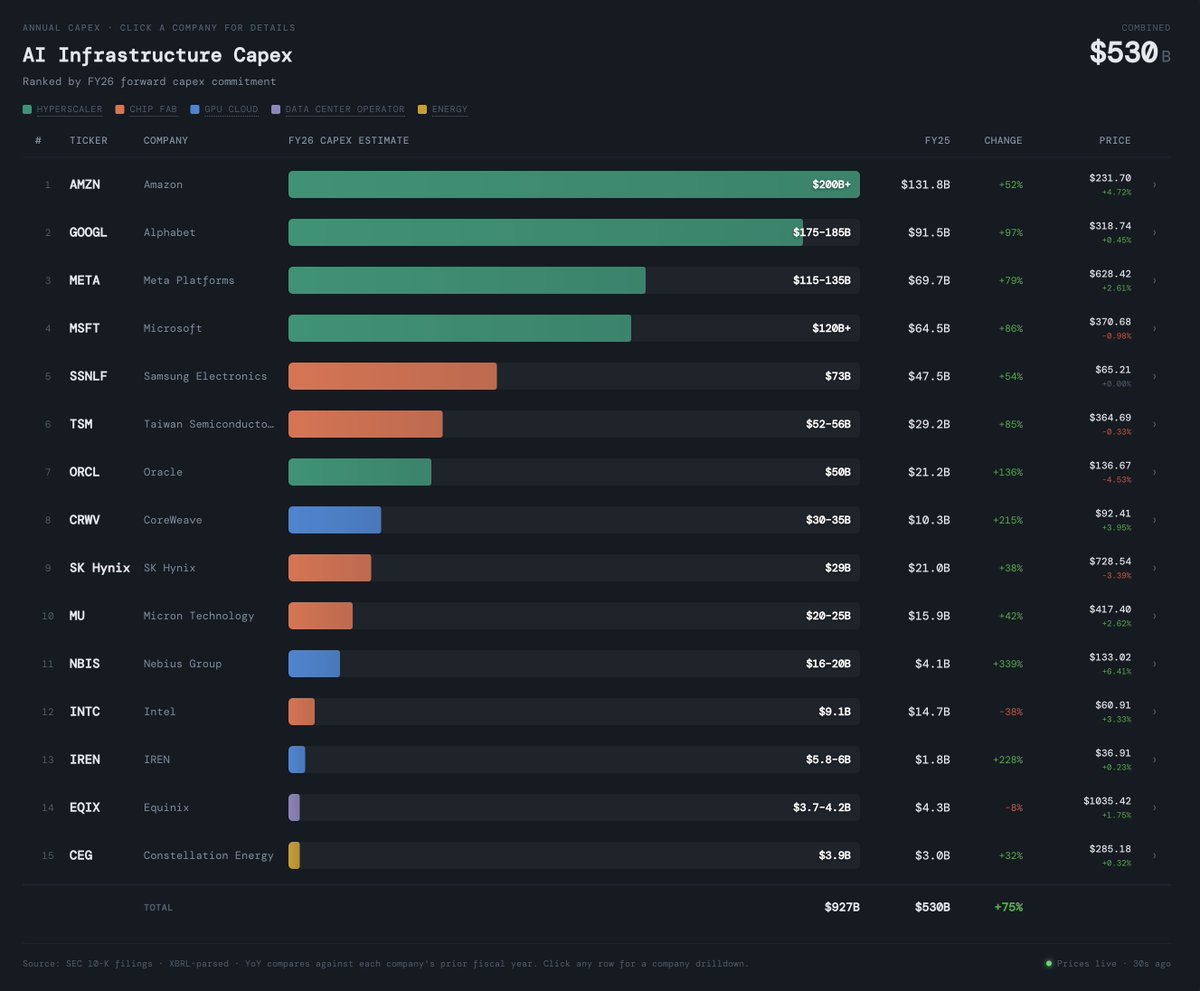Click Meta's $628.42 price
Screen dimensions: 1200x991
[1110, 274]
